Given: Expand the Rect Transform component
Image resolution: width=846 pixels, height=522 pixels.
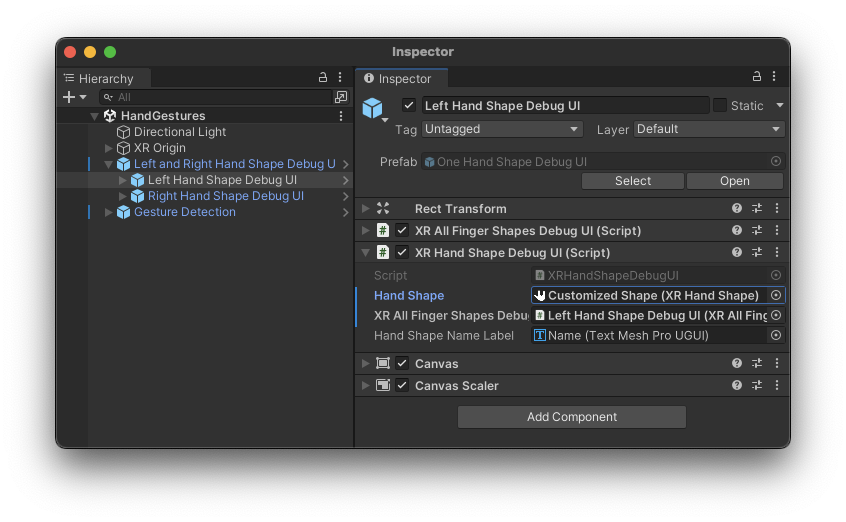Looking at the screenshot, I should tap(366, 209).
